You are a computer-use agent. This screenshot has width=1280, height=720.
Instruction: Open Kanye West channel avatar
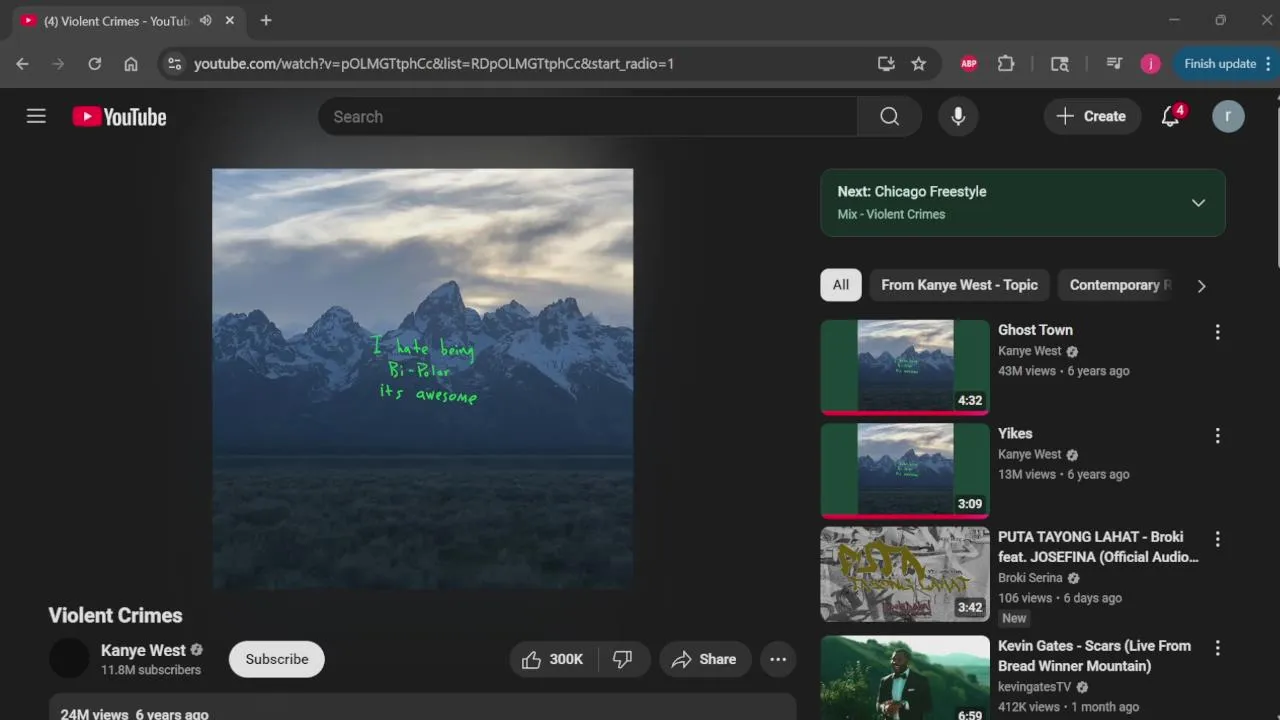(x=69, y=658)
